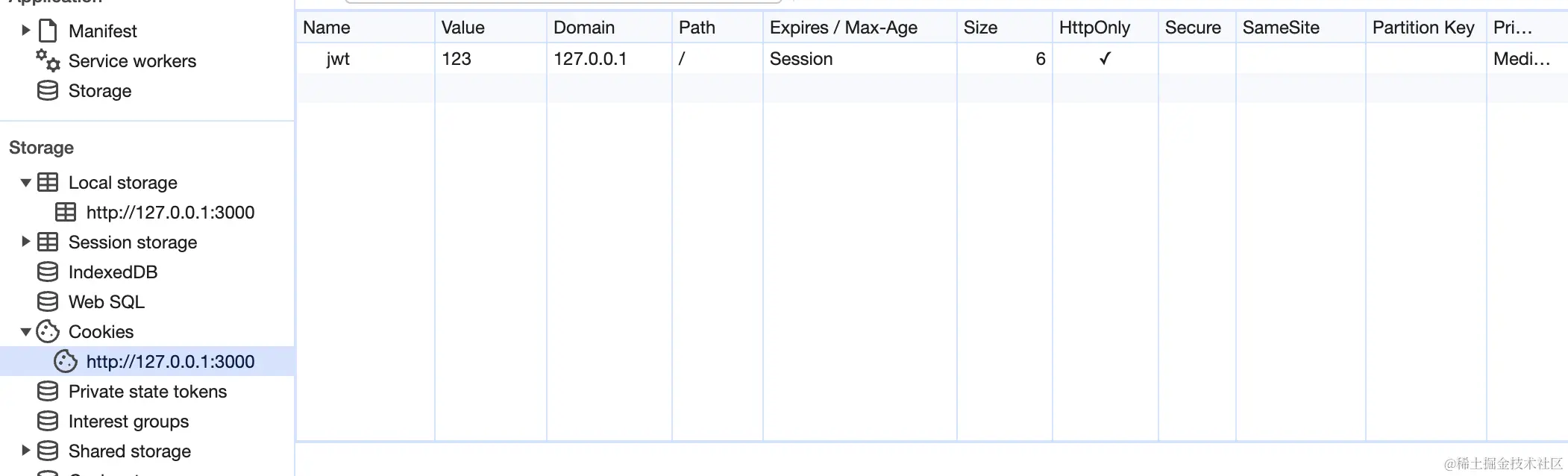Click the Private state tokens icon
1568x476 pixels.
coord(48,391)
